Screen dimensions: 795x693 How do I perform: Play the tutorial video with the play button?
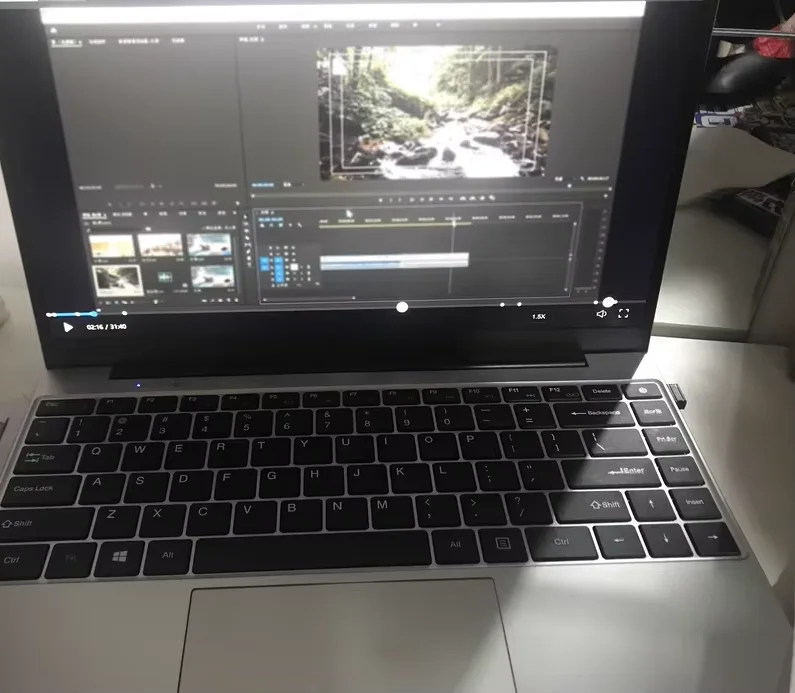pyautogui.click(x=67, y=327)
